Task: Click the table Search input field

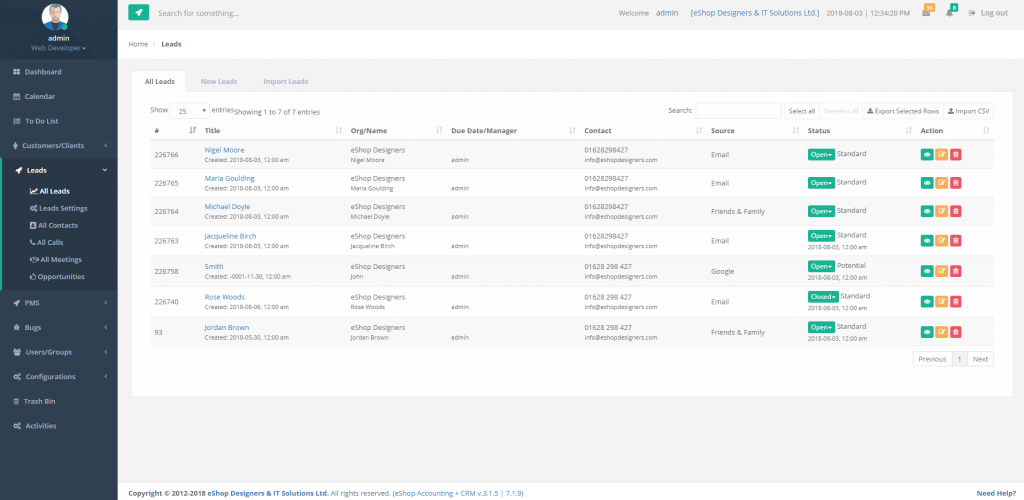Action: pyautogui.click(x=738, y=111)
